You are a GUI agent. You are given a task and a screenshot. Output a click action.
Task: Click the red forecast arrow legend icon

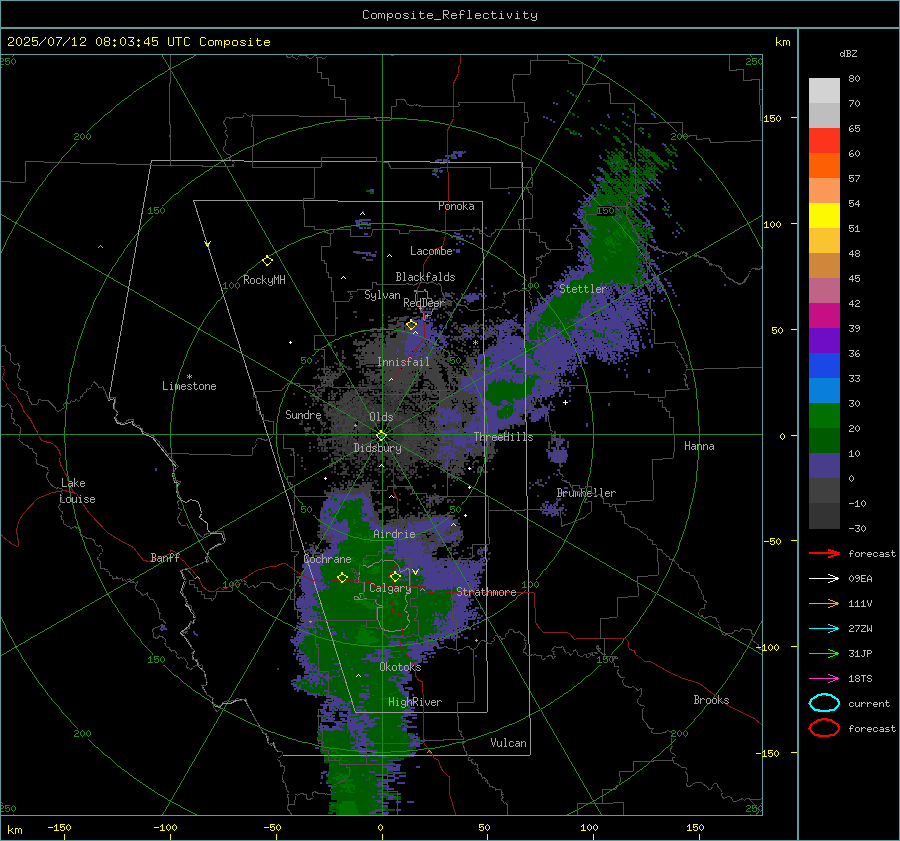click(824, 553)
